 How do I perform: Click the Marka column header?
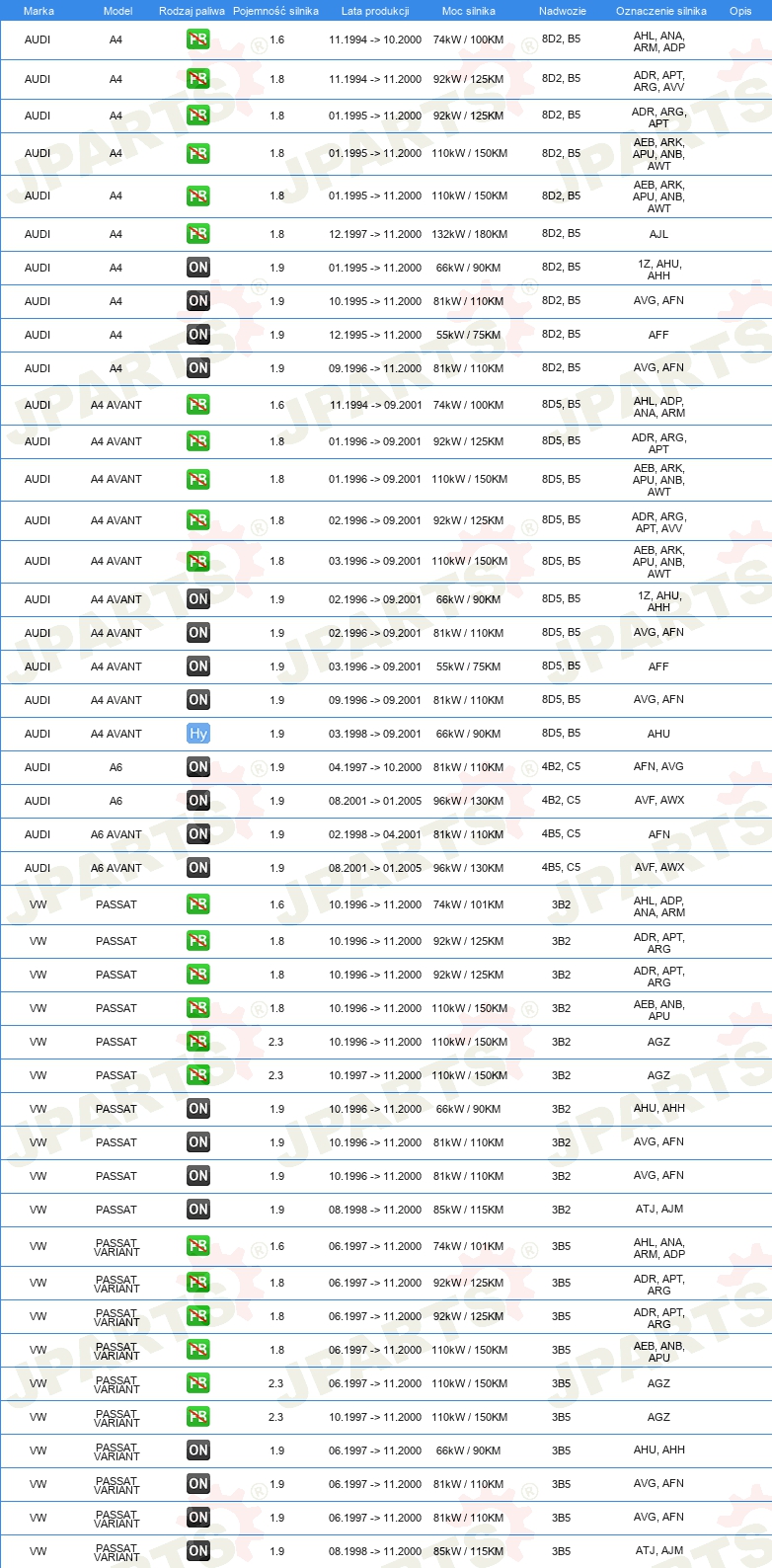(x=39, y=11)
